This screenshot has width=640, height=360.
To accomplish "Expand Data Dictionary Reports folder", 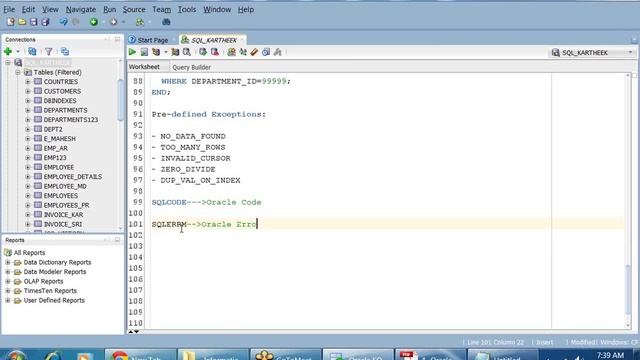I will coord(8,262).
